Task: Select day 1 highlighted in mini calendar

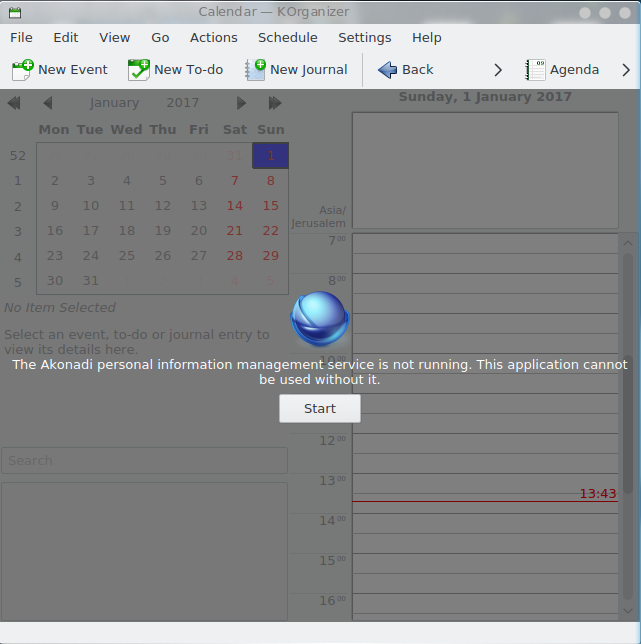Action: [x=271, y=156]
